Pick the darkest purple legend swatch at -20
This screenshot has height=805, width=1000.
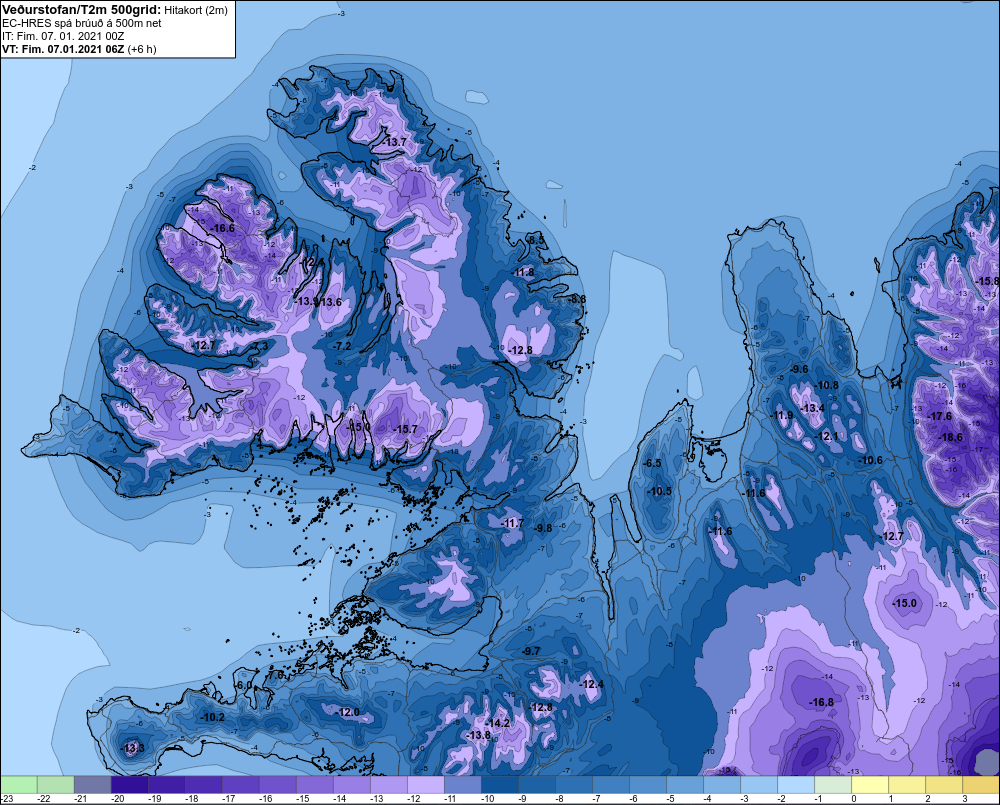click(129, 784)
